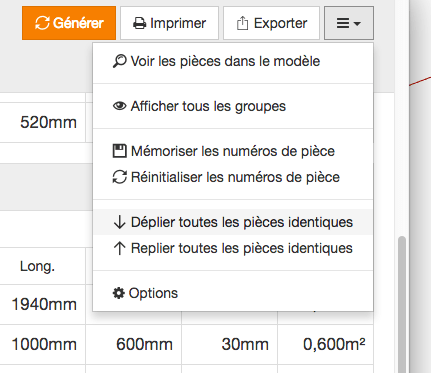This screenshot has width=431, height=373.
Task: Click the small caret beside the hamburger icon
Action: (x=357, y=24)
